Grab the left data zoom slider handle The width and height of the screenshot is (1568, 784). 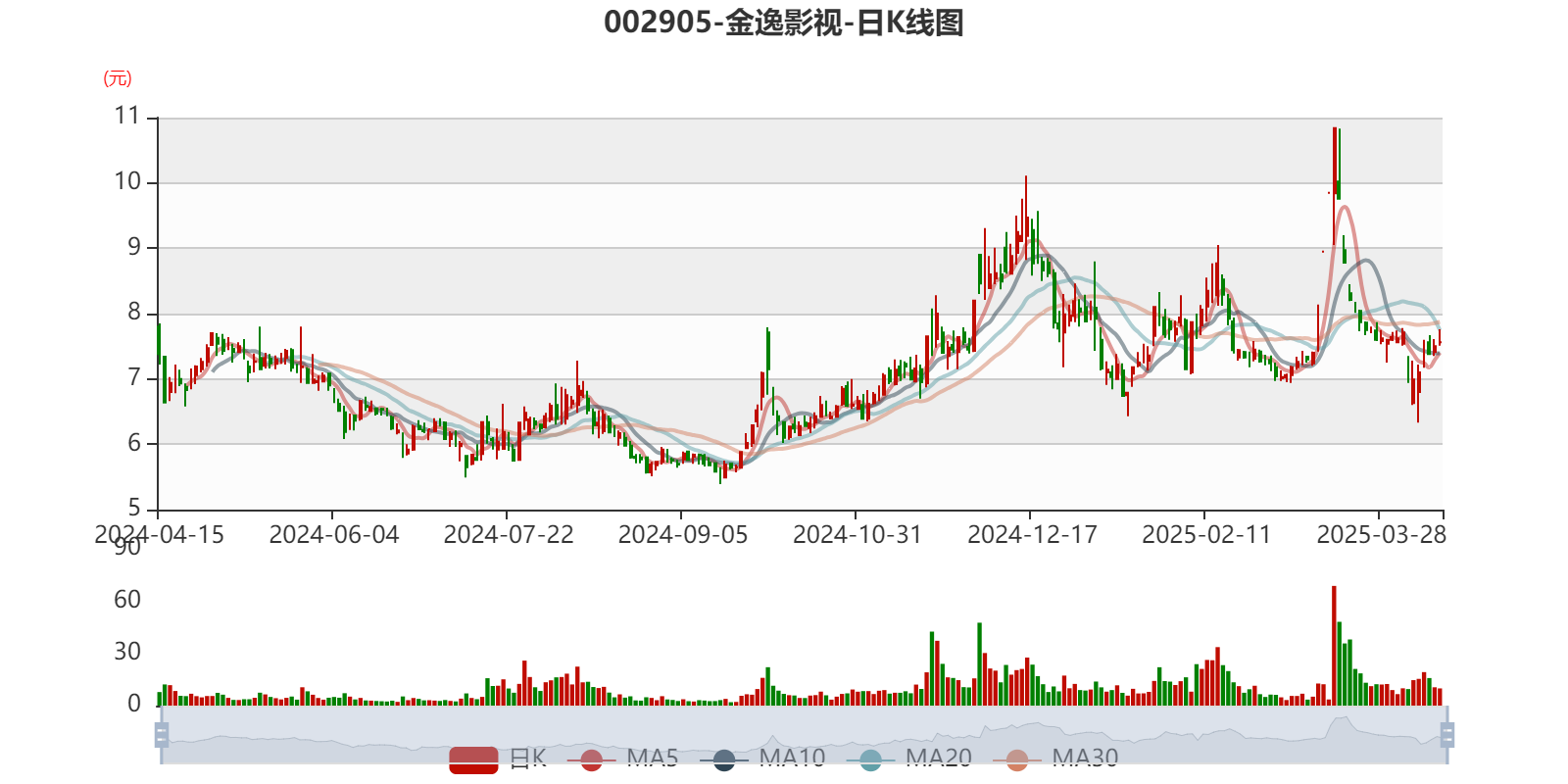click(162, 735)
